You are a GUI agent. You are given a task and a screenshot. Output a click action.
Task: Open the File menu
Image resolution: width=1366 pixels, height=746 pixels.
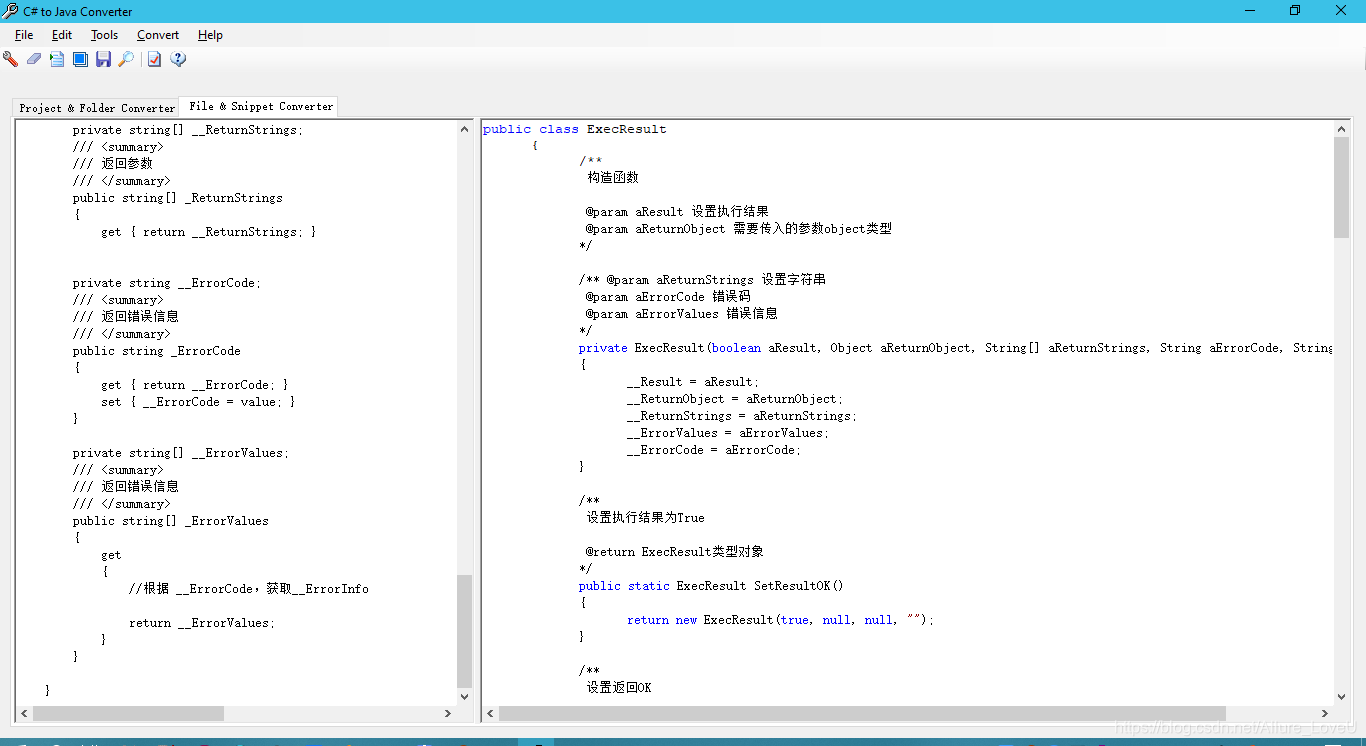click(x=23, y=34)
